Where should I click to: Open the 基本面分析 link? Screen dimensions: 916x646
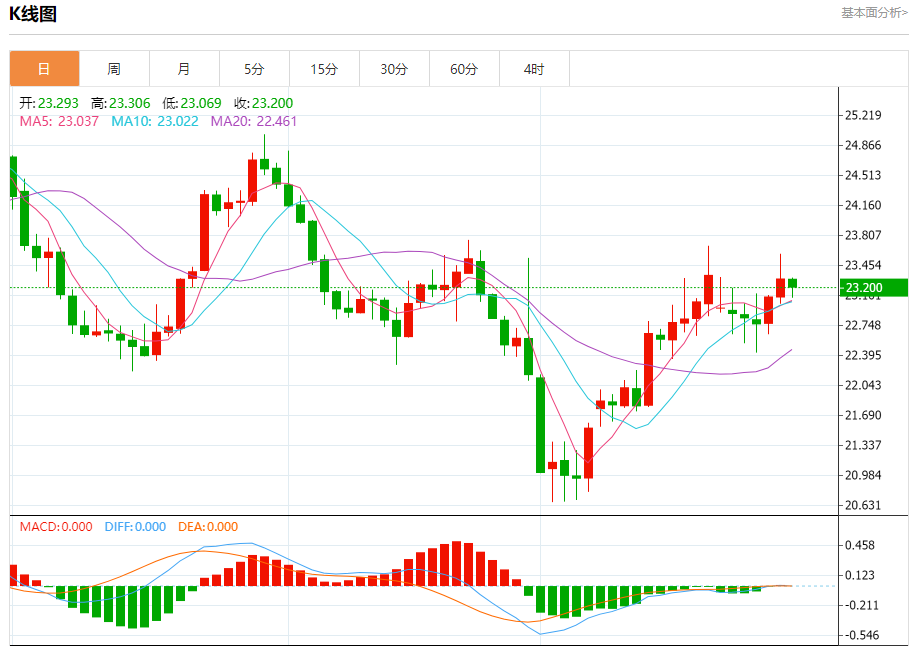pyautogui.click(x=874, y=13)
